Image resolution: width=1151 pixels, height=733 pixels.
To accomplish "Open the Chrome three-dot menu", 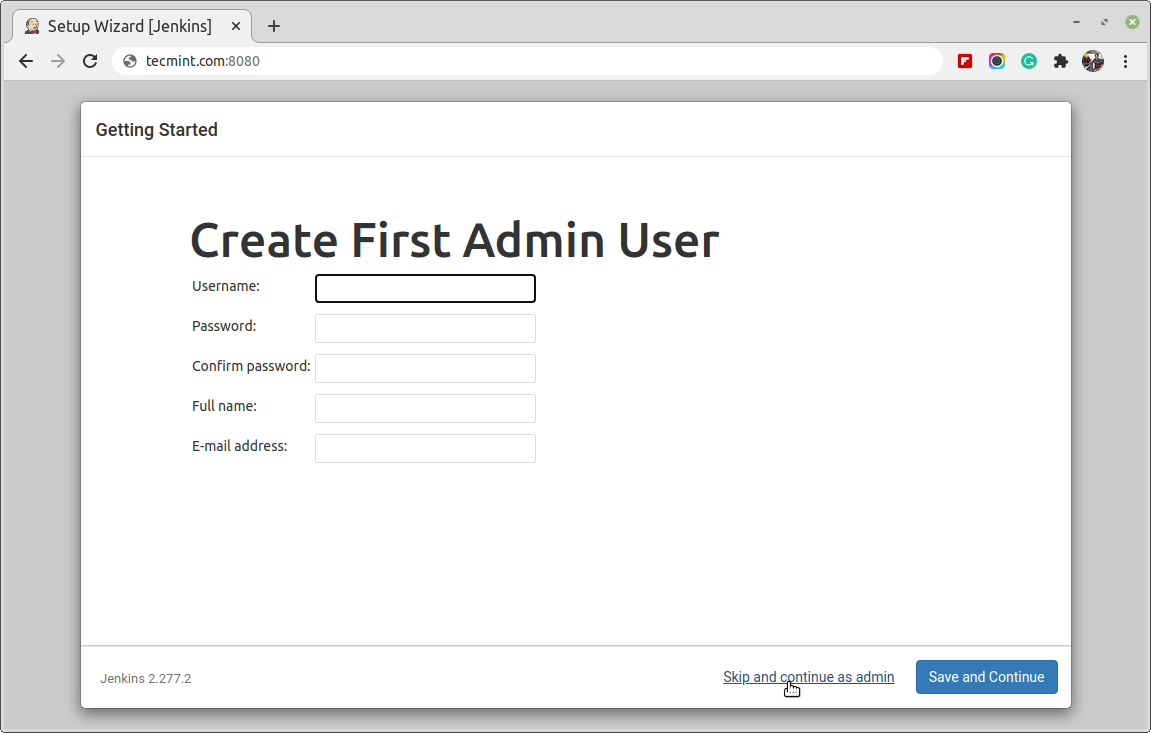I will (x=1125, y=61).
